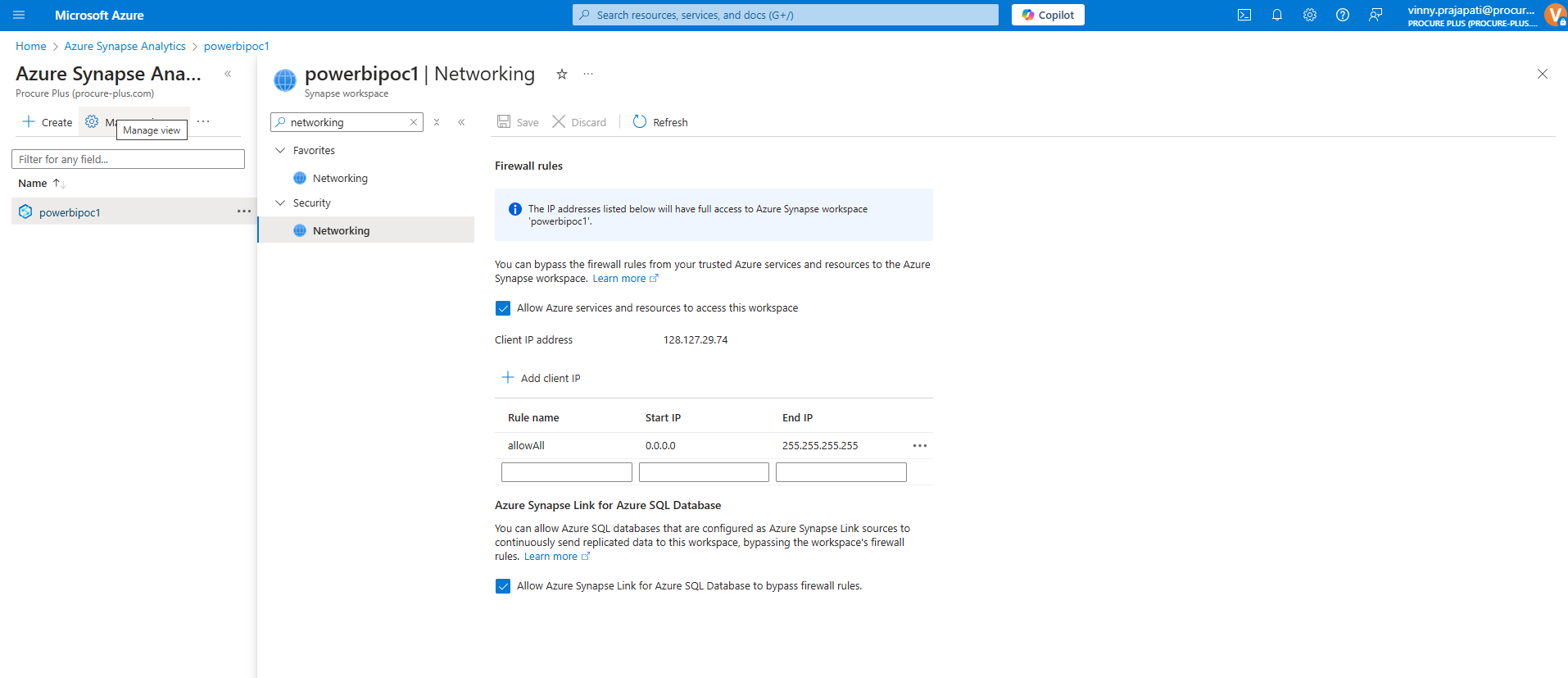
Task: Open the feedback icon in header
Action: [1375, 15]
